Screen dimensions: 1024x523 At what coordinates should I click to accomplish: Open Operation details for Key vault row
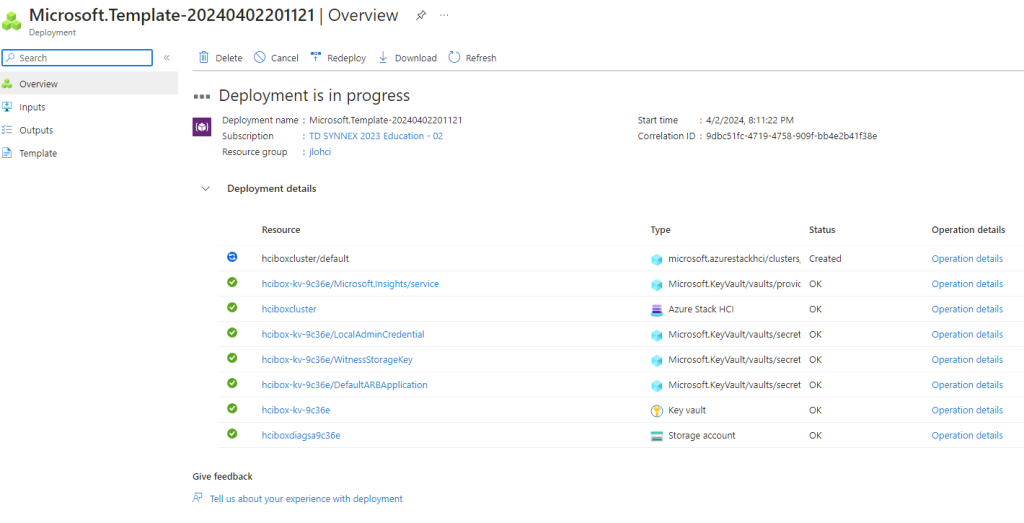tap(967, 410)
